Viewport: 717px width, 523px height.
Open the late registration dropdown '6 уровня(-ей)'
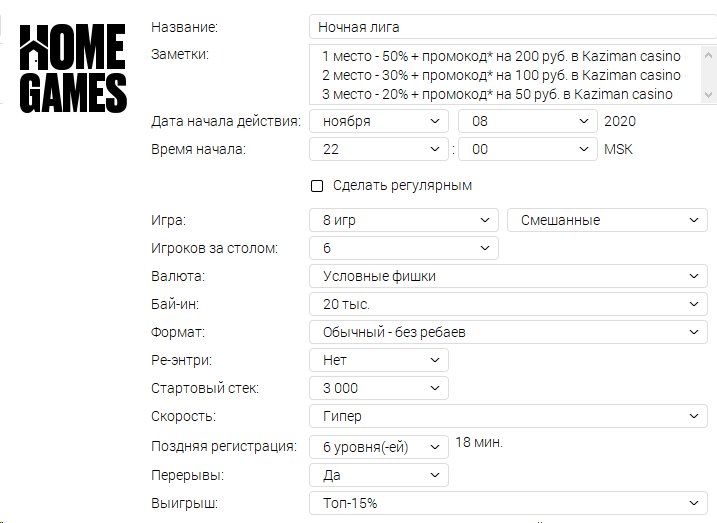[x=379, y=447]
